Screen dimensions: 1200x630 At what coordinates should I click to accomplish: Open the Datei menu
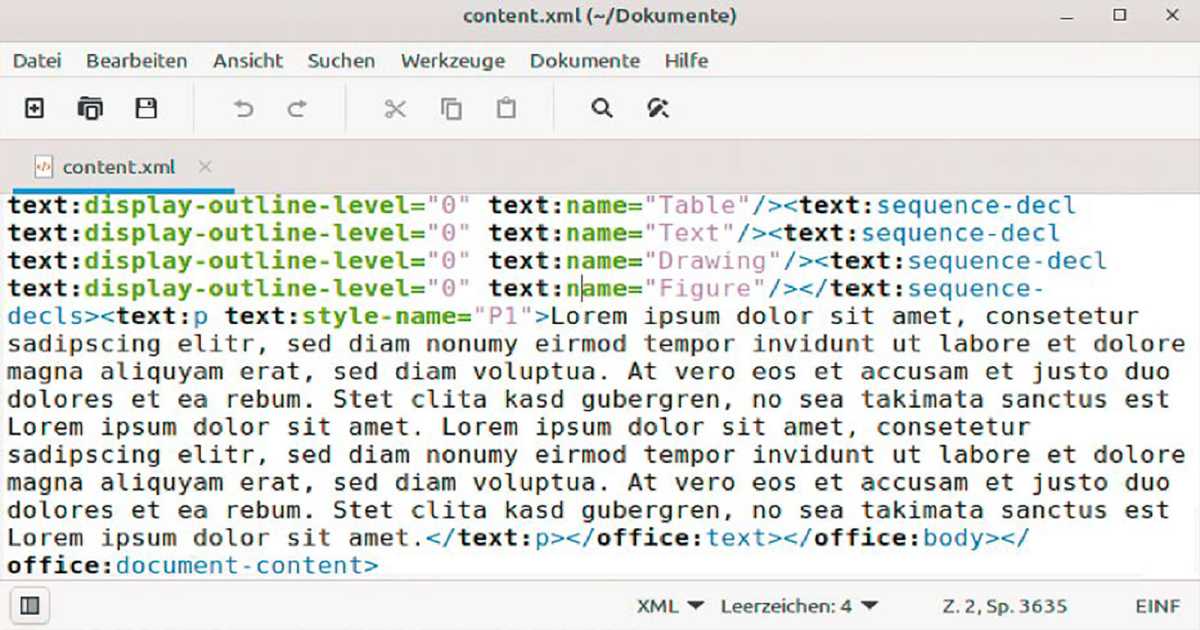pos(37,61)
